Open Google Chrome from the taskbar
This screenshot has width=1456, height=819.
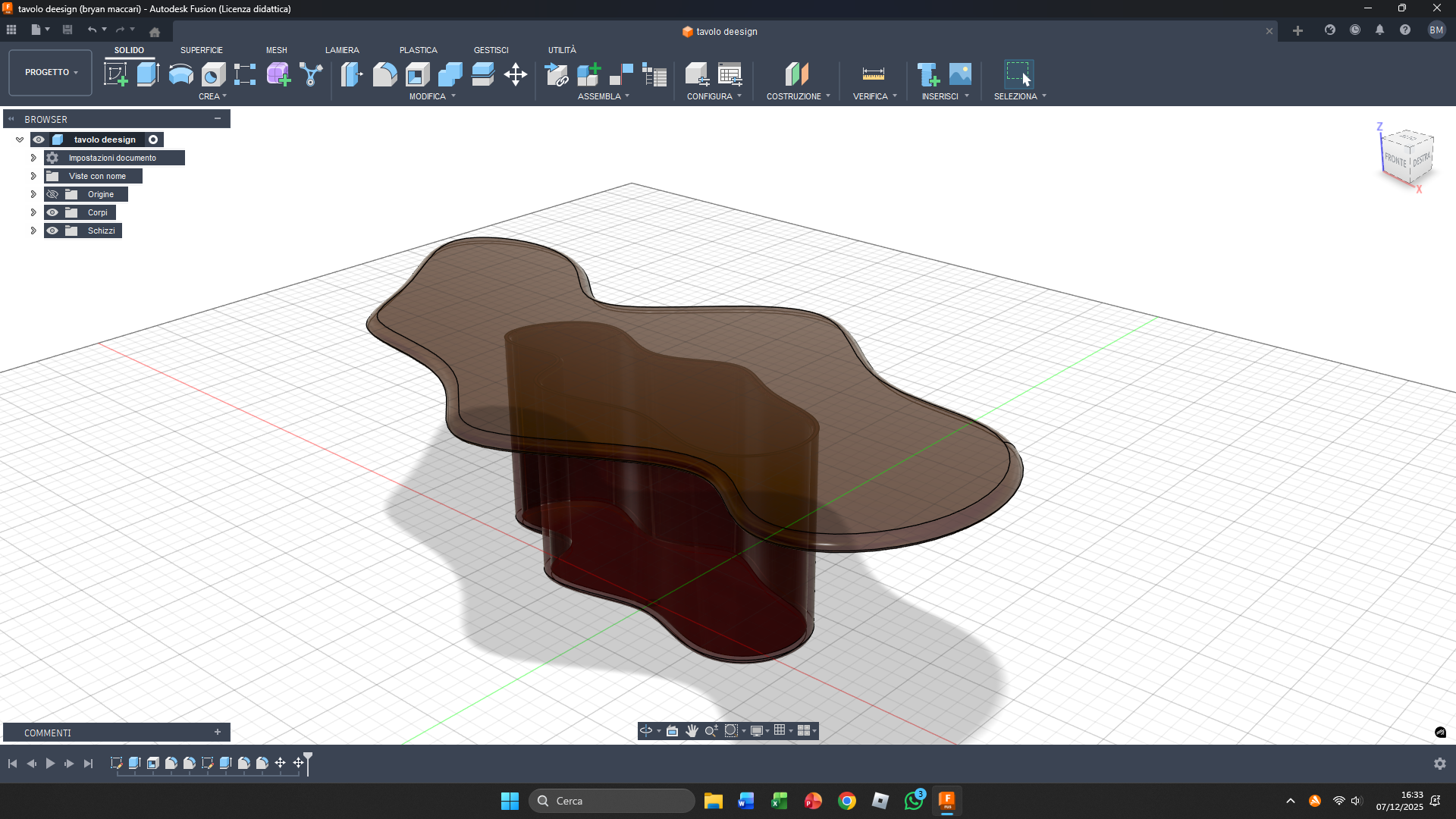point(846,801)
